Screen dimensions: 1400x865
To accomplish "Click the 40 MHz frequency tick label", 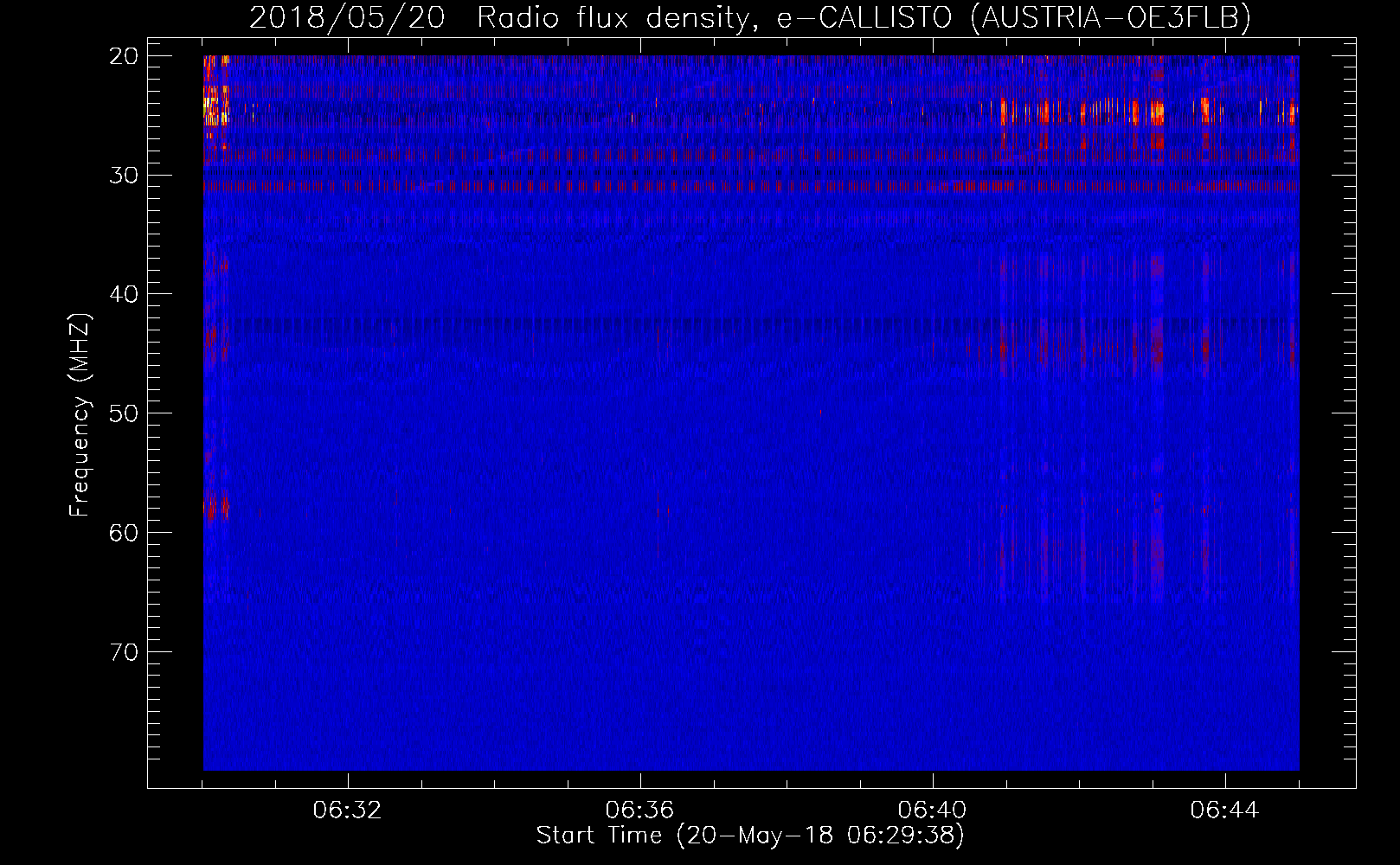I will click(x=124, y=294).
